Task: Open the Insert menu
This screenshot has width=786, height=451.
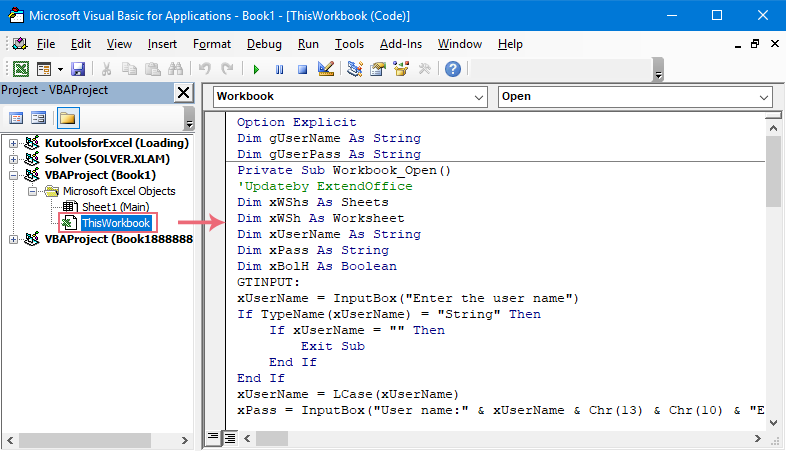Action: point(162,44)
